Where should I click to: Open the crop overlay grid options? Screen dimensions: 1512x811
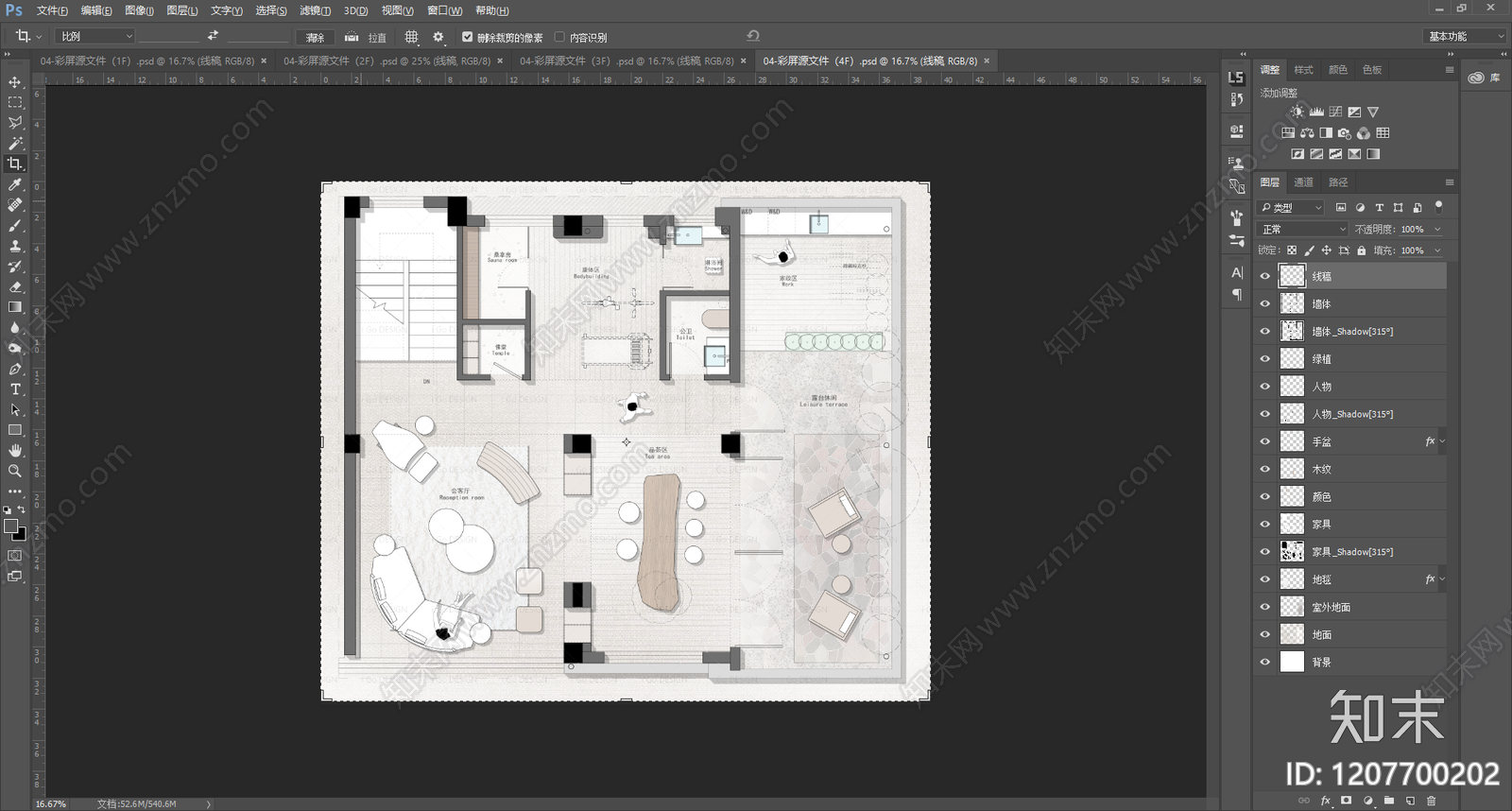tap(411, 37)
